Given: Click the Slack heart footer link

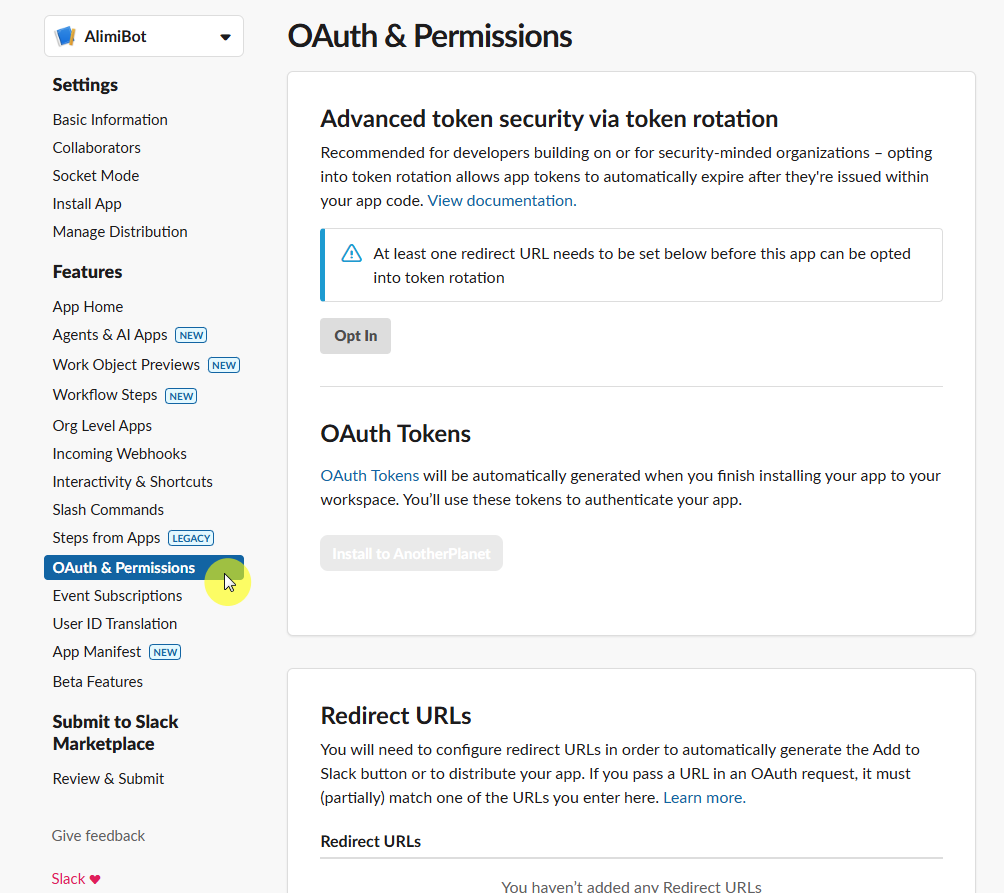Looking at the screenshot, I should pos(76,879).
